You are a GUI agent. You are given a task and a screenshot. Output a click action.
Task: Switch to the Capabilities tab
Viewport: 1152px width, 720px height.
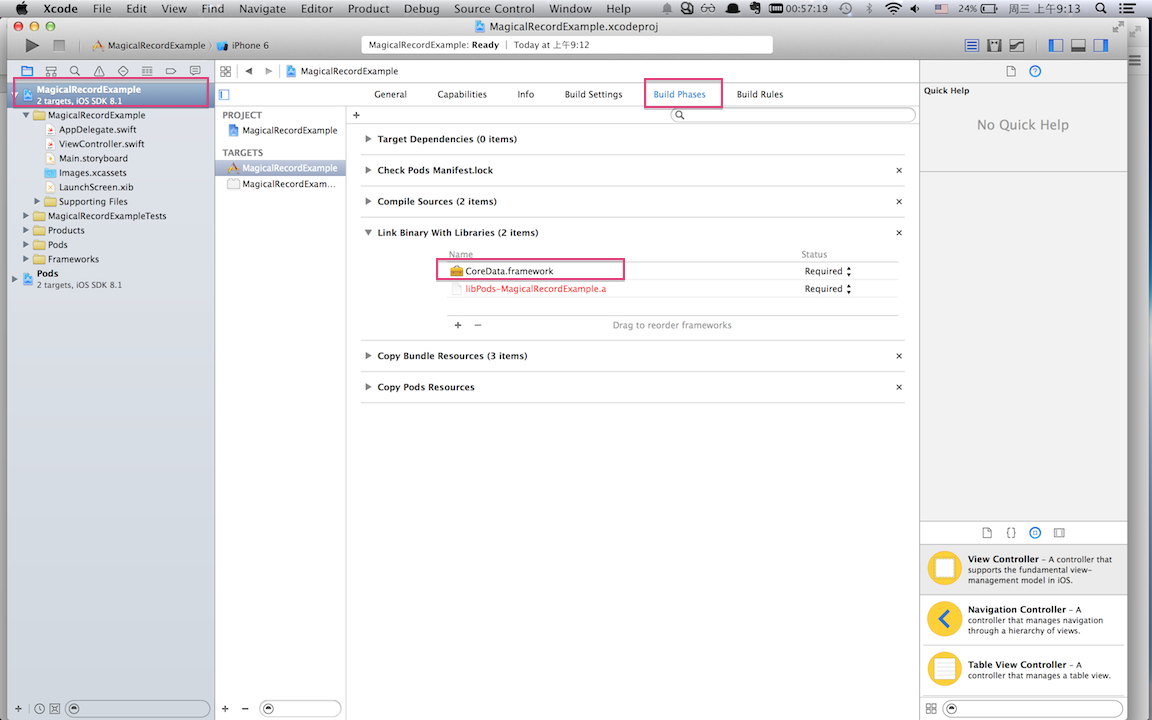click(461, 95)
